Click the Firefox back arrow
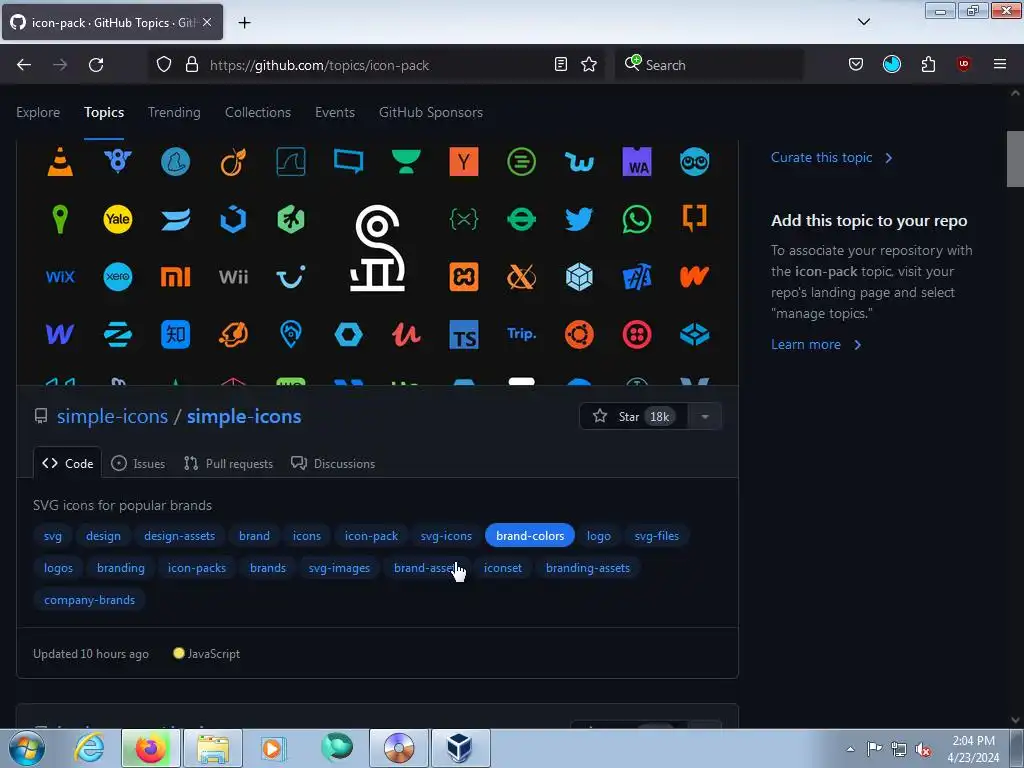The width and height of the screenshot is (1024, 768). click(x=24, y=65)
